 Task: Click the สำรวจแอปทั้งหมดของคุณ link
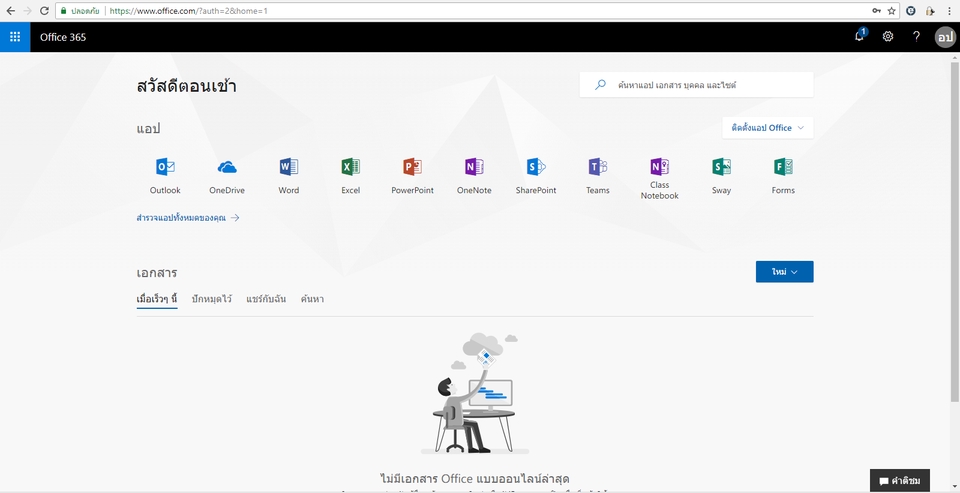(x=187, y=217)
